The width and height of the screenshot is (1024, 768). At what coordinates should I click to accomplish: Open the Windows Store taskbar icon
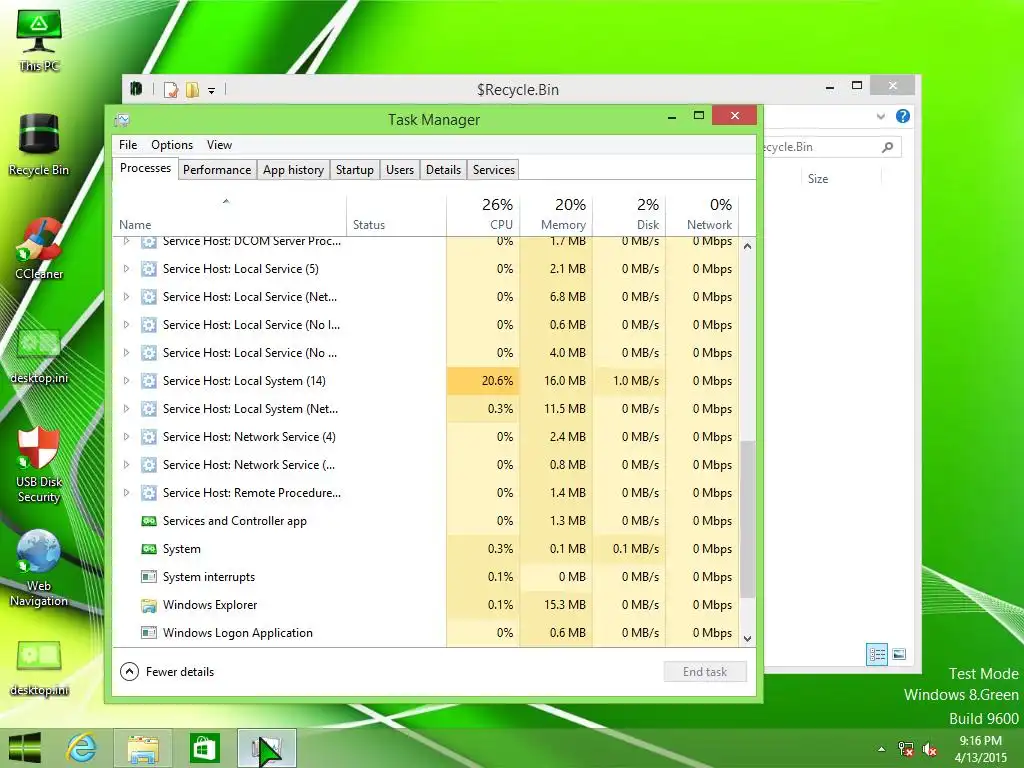204,748
